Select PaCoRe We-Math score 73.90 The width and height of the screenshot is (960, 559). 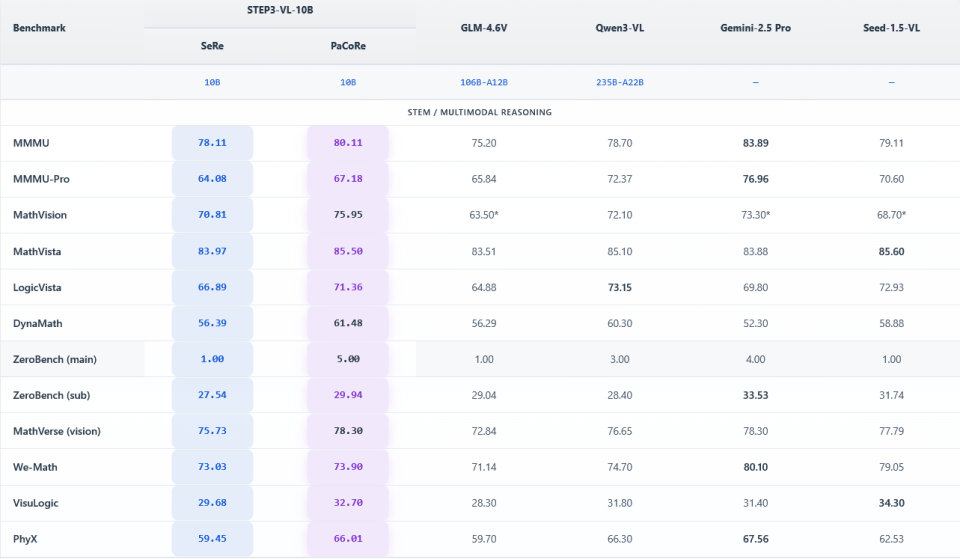(348, 467)
